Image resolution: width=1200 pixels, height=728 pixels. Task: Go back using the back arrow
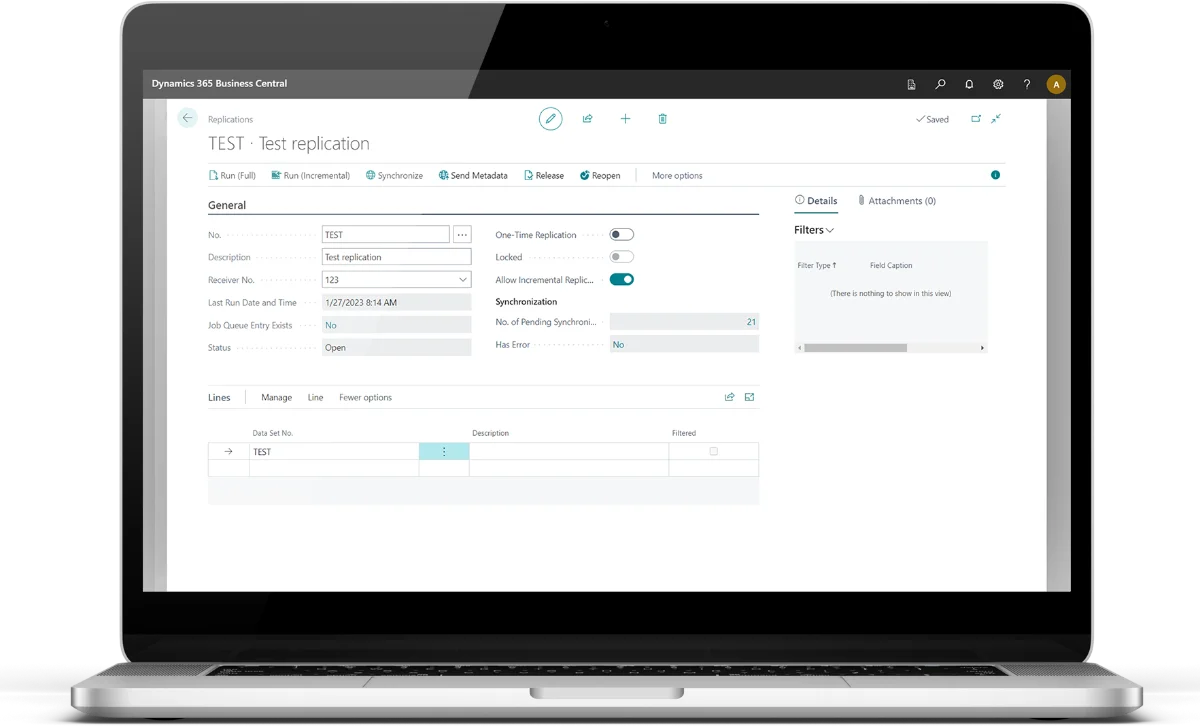click(187, 118)
